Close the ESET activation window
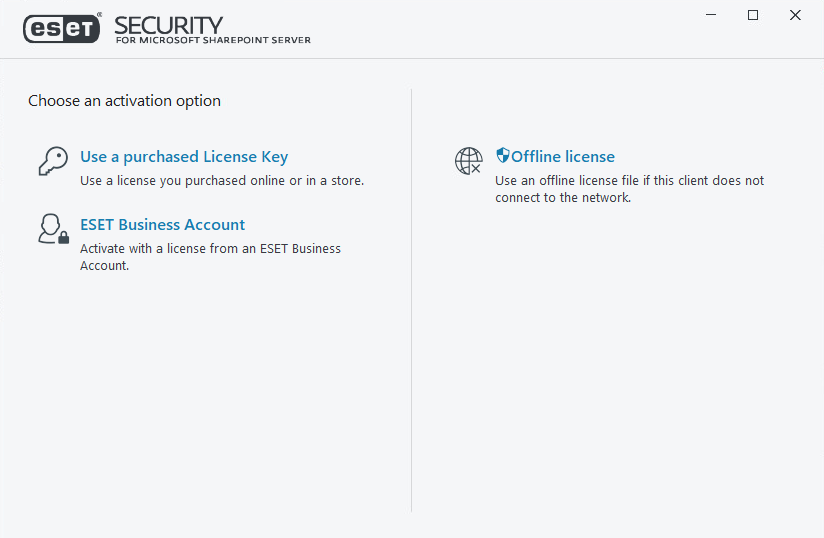 795,15
